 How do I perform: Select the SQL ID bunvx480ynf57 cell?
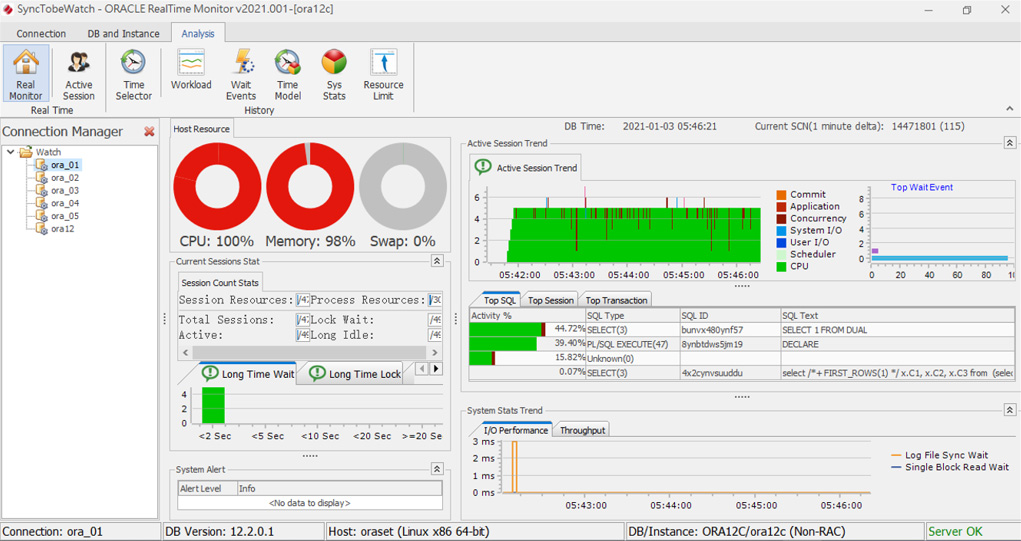730,330
